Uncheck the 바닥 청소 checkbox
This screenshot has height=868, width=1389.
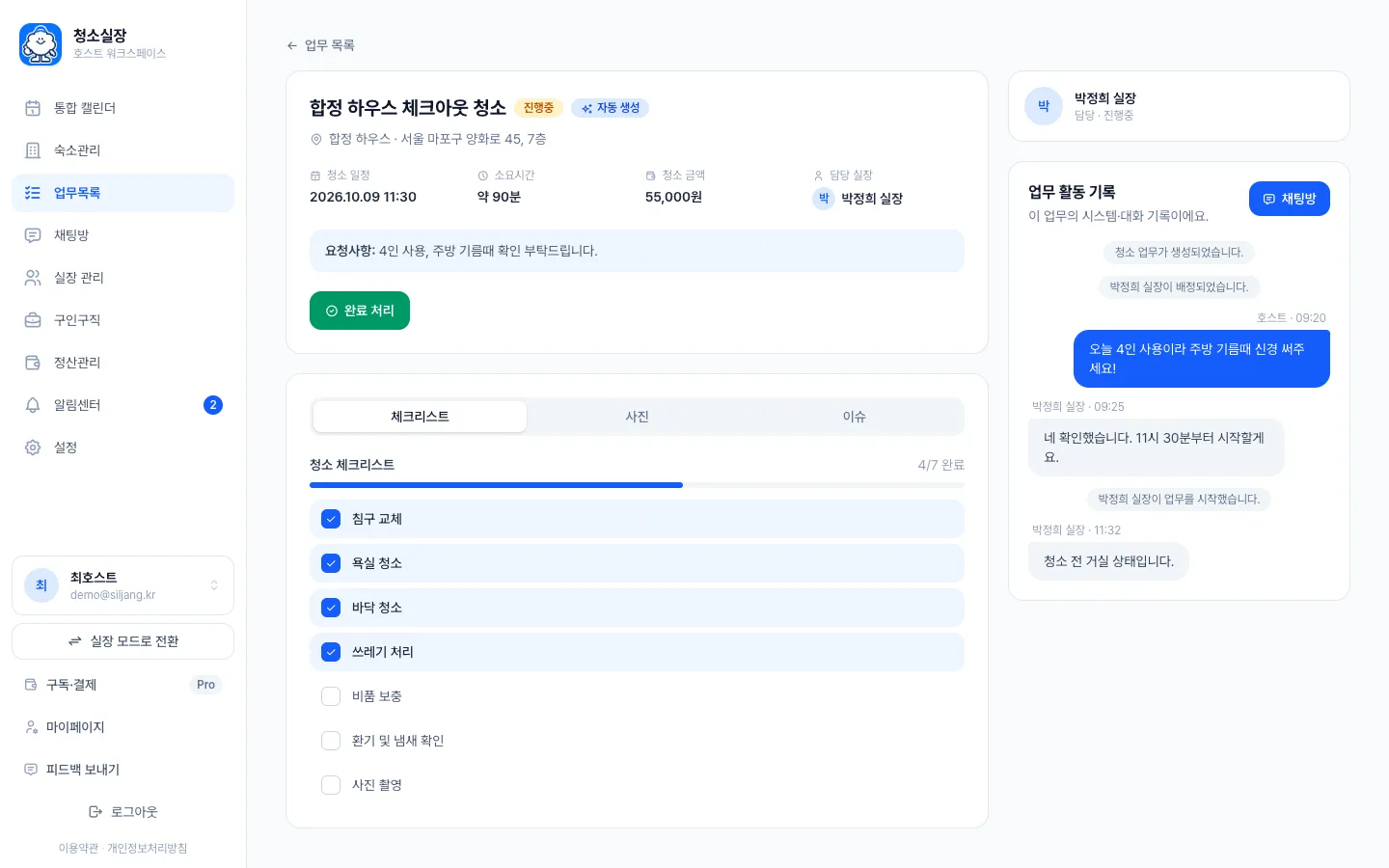[x=331, y=608]
